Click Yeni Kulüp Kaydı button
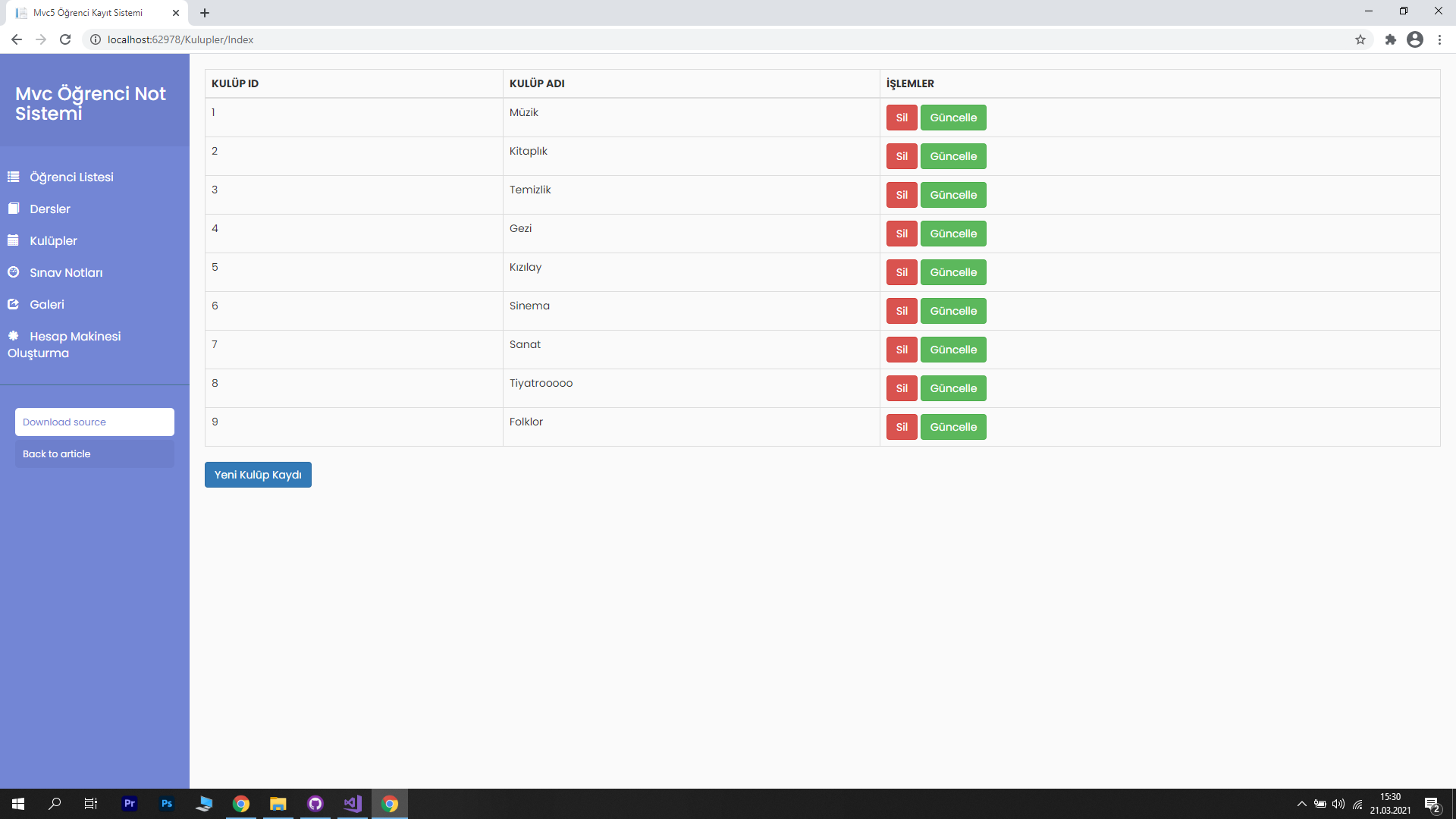 [258, 475]
